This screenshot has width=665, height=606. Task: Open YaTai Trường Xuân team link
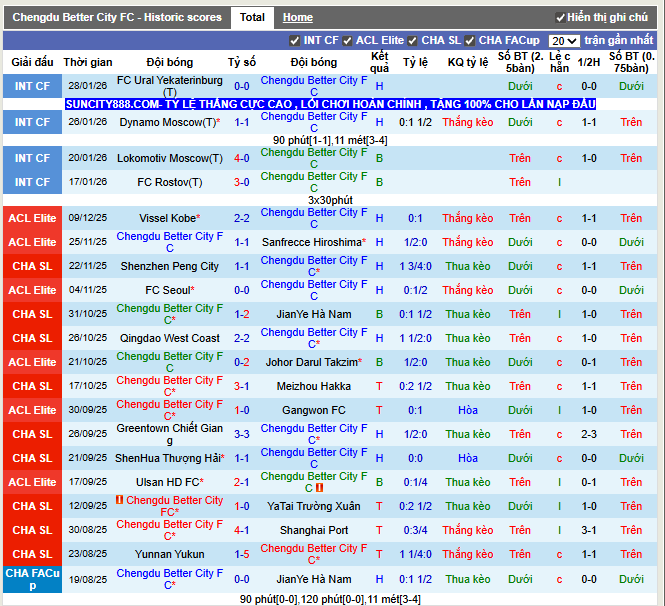pos(314,506)
